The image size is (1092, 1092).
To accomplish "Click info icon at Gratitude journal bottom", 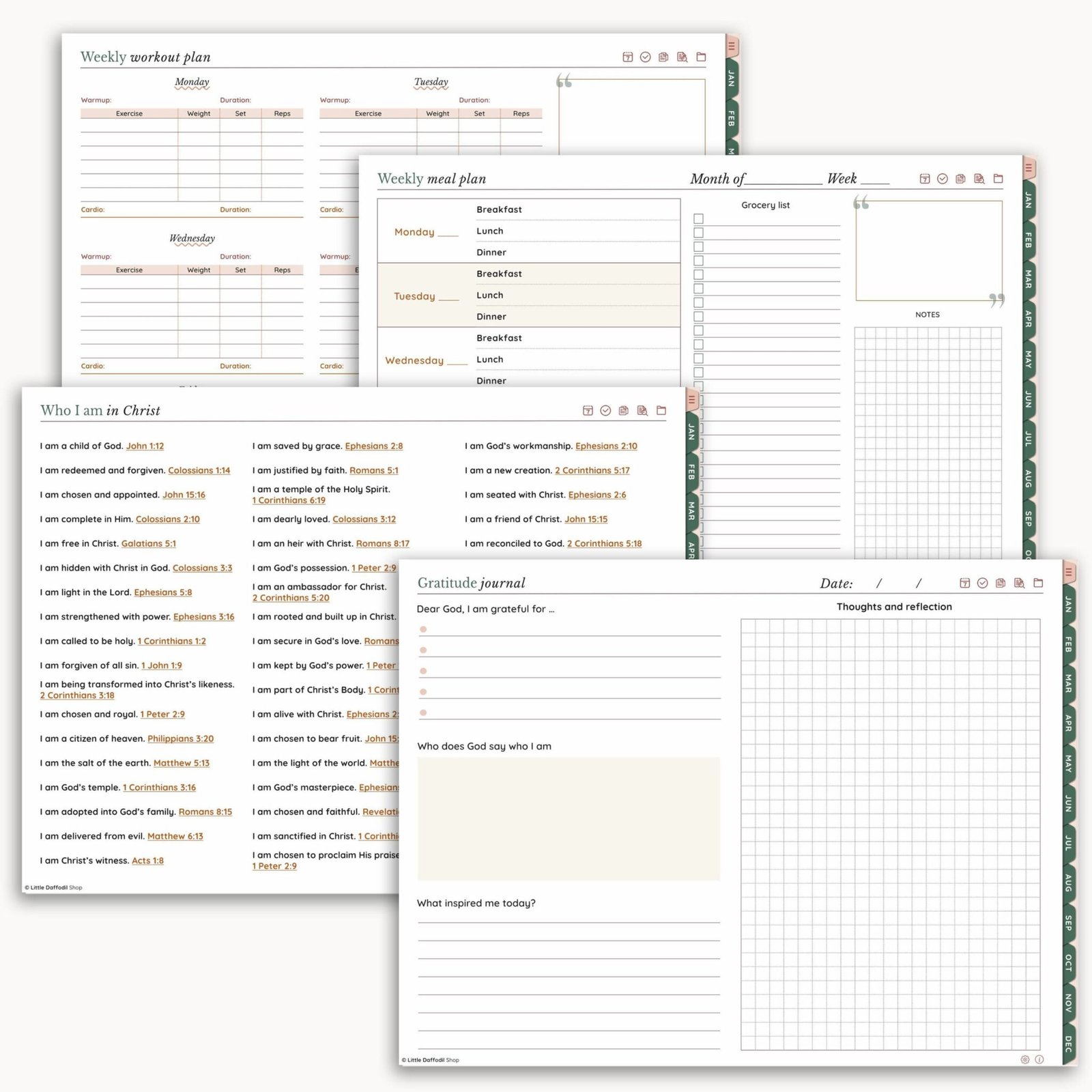I will (x=1039, y=1059).
